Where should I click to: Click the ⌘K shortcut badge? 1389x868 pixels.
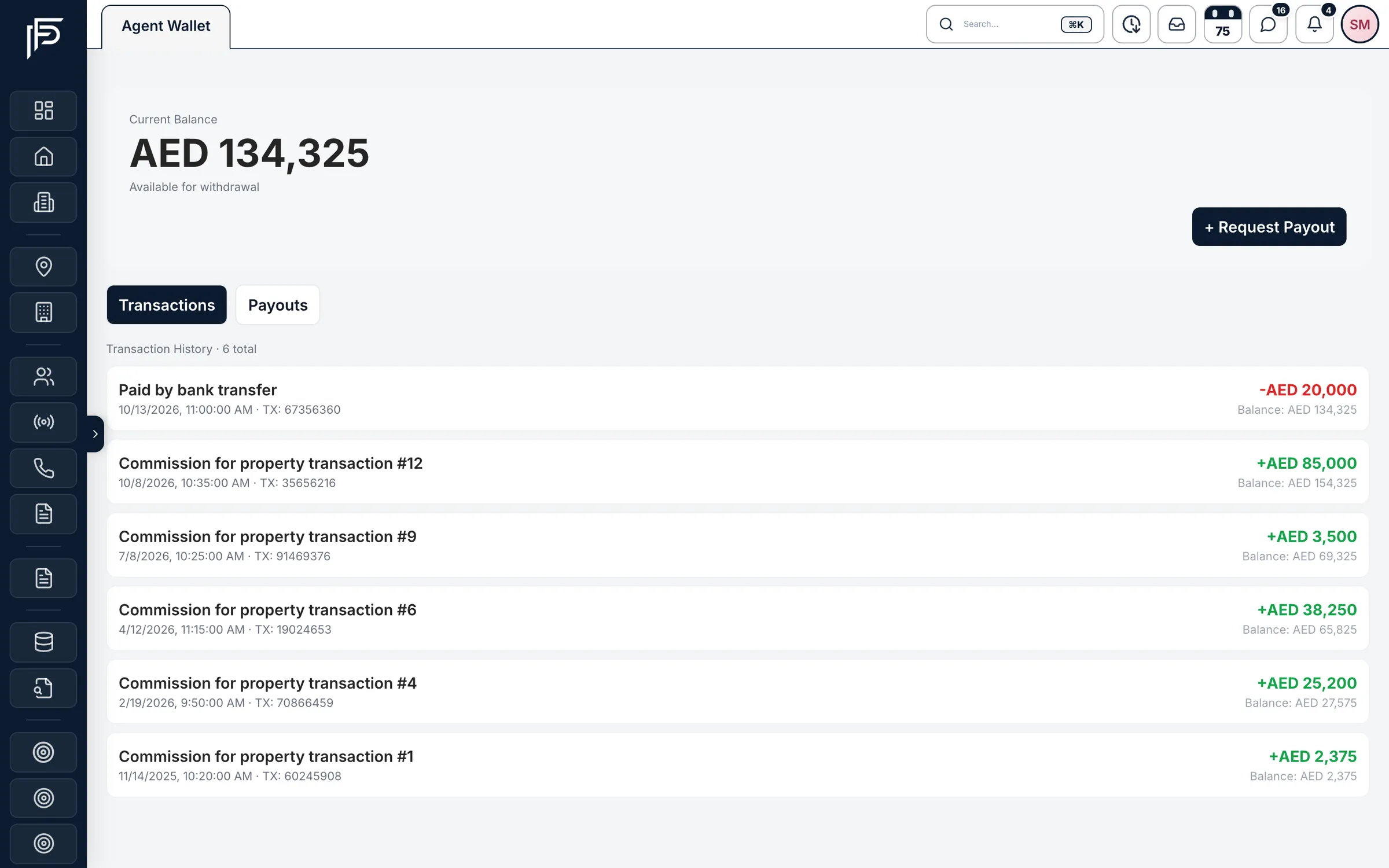coord(1076,24)
